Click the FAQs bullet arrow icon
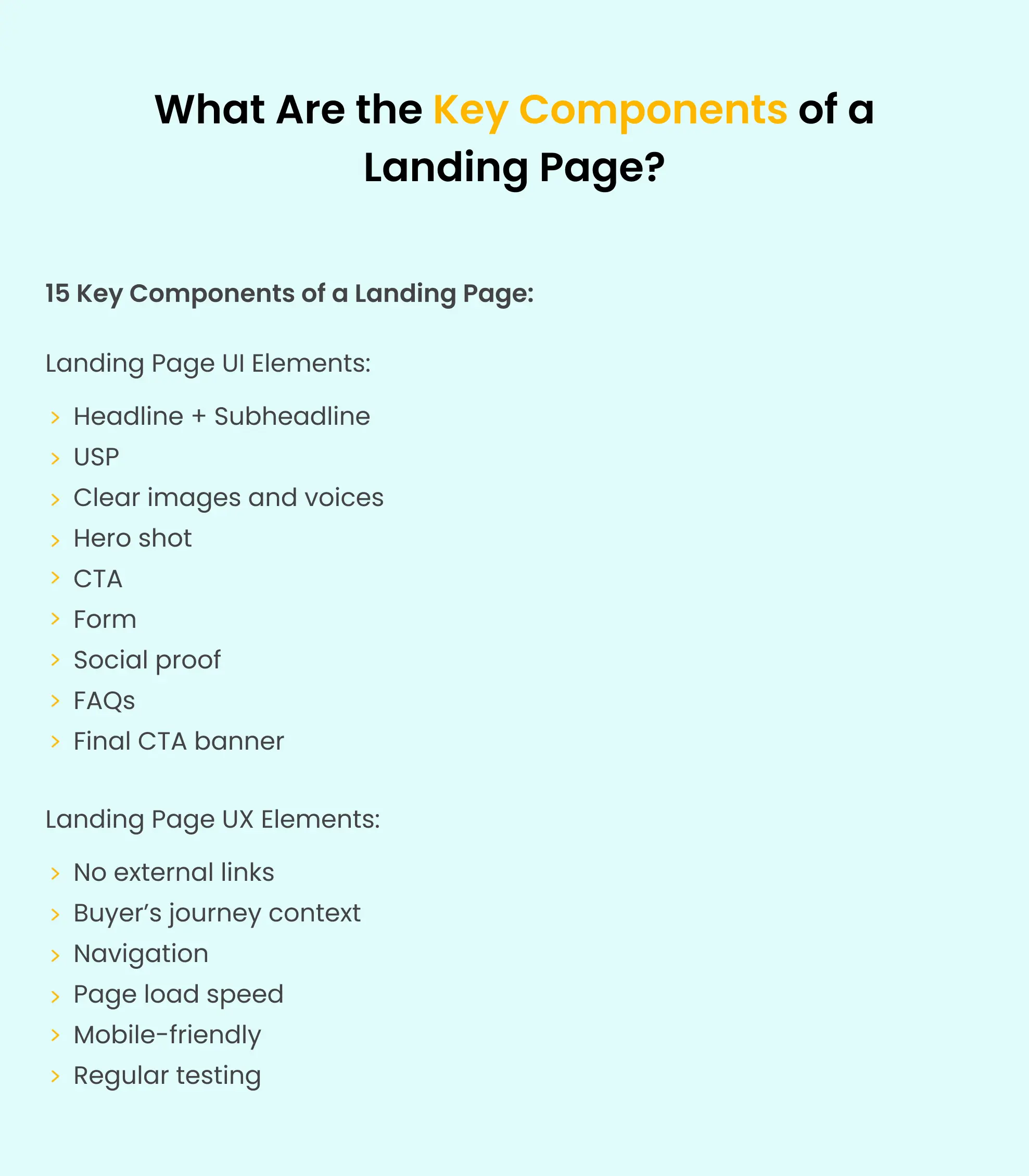 tap(55, 700)
